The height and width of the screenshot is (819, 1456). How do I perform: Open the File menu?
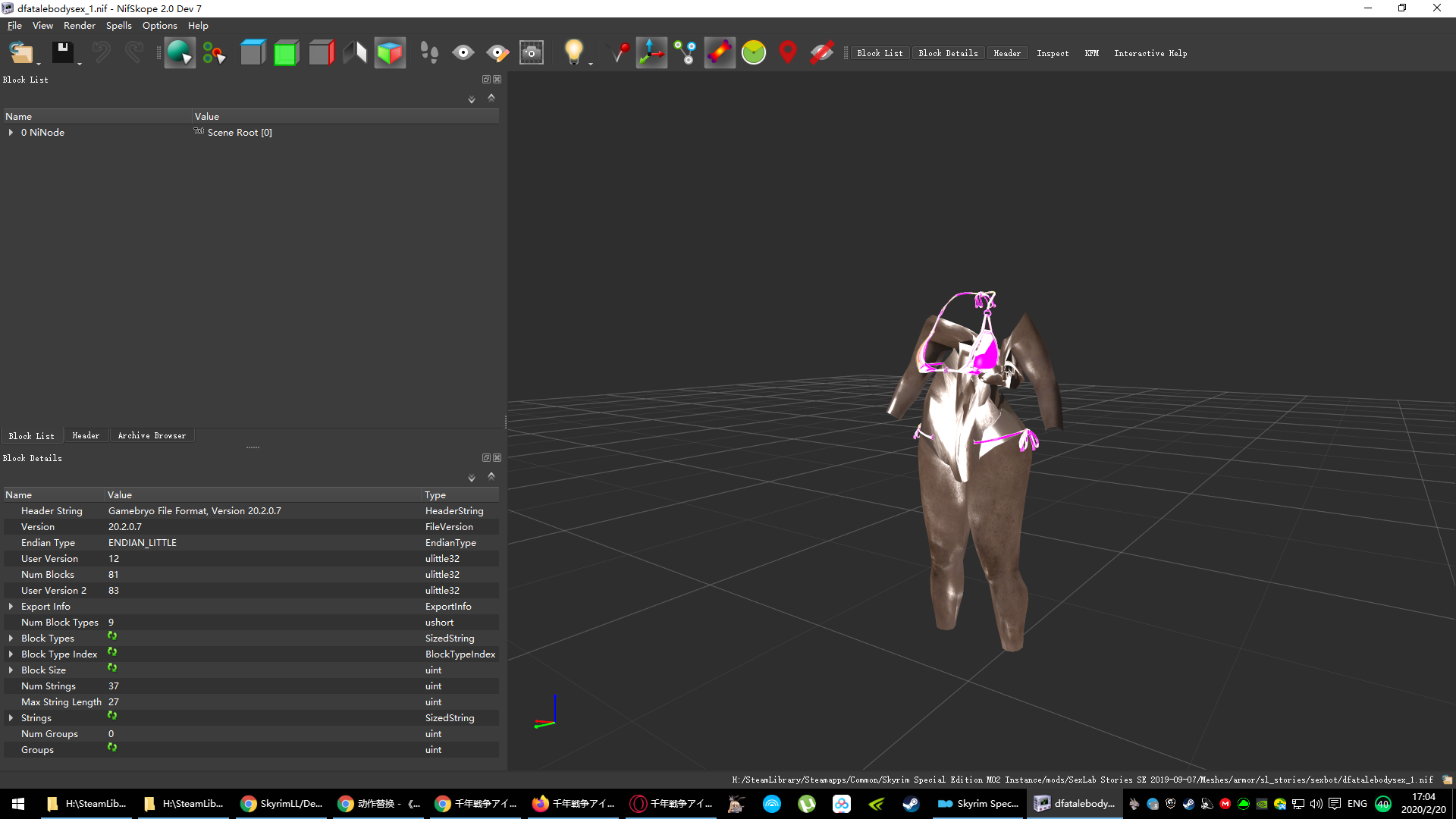pyautogui.click(x=14, y=25)
